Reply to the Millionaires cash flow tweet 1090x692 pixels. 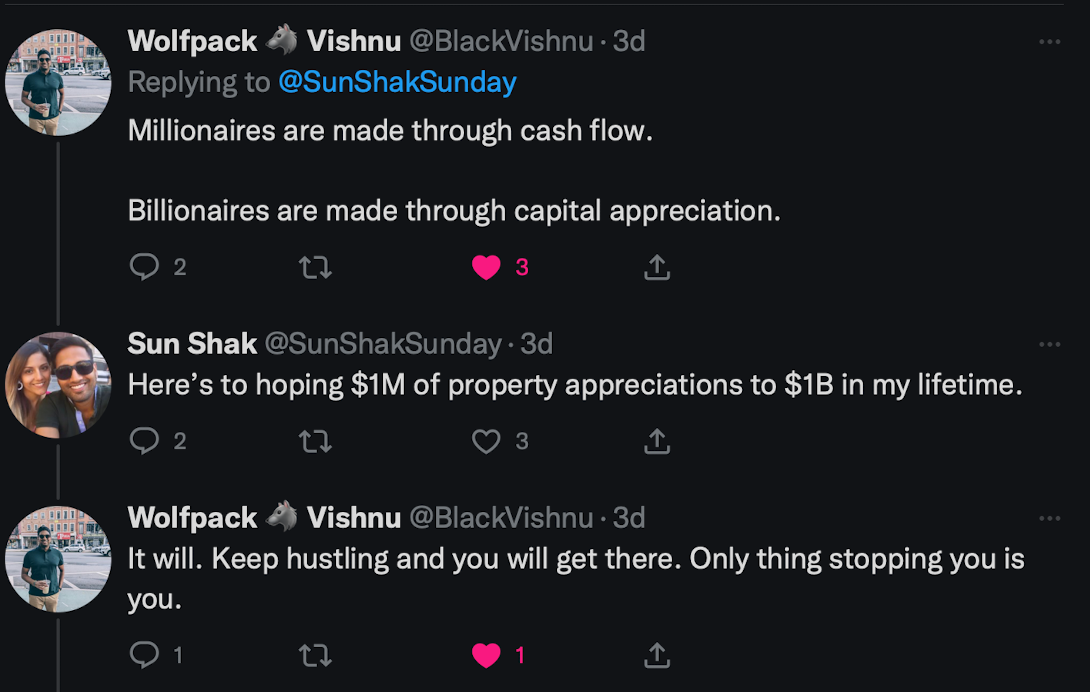tap(145, 266)
